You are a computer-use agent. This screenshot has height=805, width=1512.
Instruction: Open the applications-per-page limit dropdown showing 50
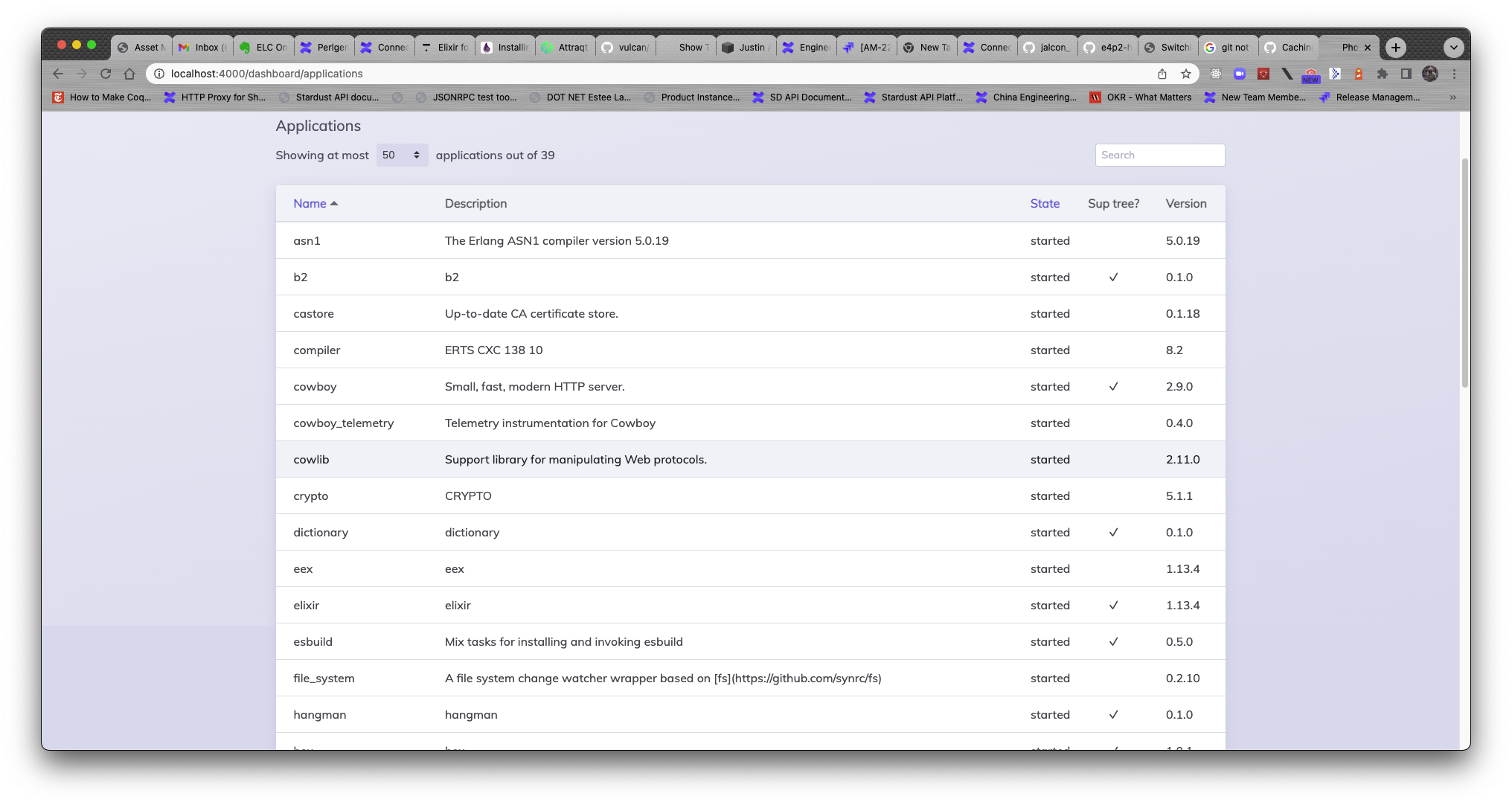click(x=401, y=155)
